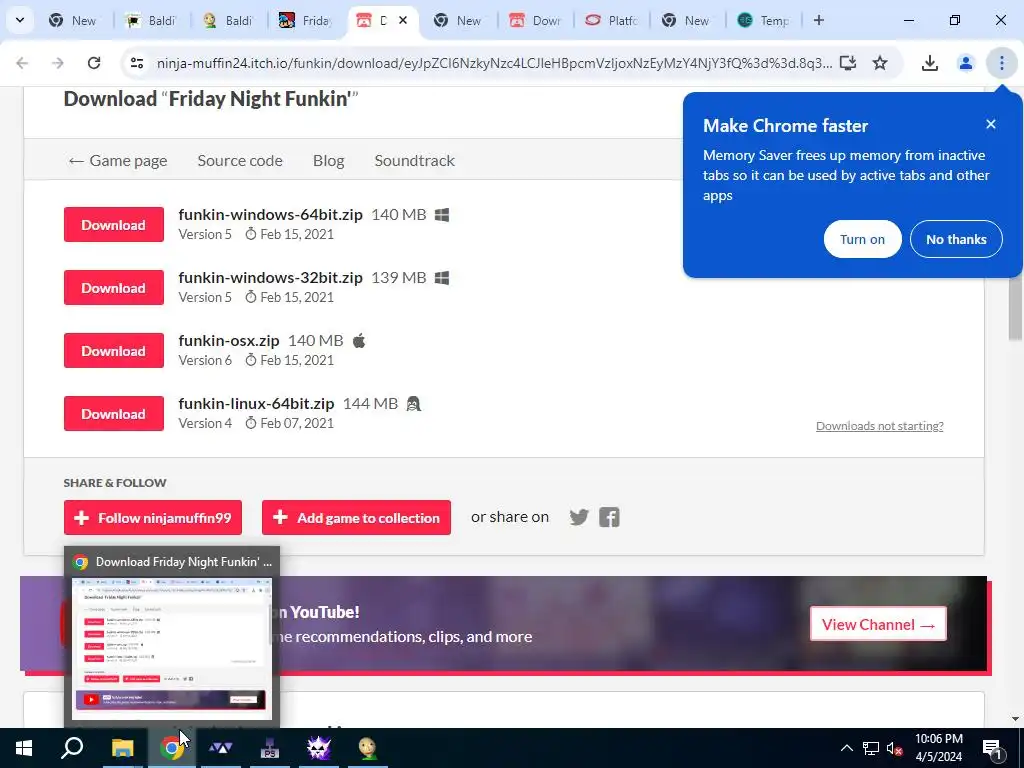The image size is (1024, 768).
Task: Click Linux penguin icon beside linux zip
Action: click(413, 404)
